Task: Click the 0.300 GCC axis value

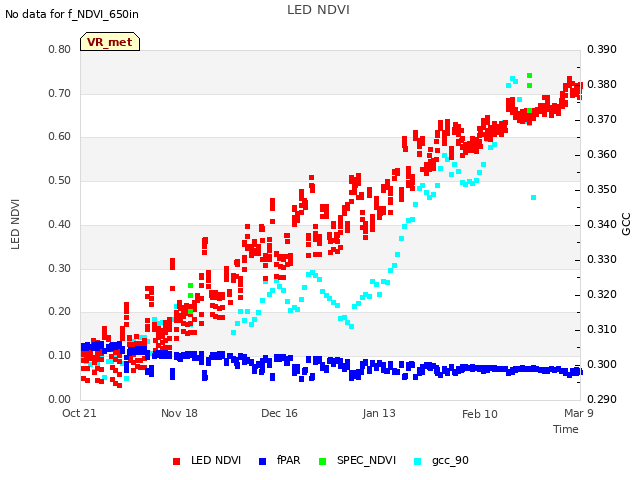Action: point(602,364)
